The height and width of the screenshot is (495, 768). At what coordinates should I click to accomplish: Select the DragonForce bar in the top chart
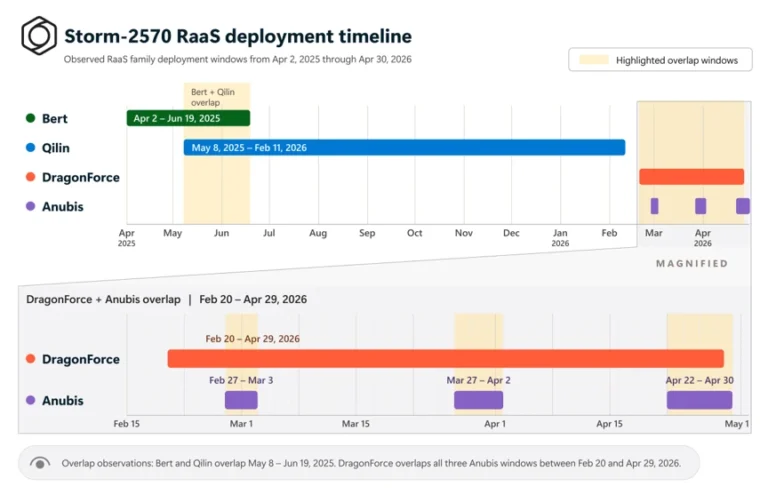(691, 177)
